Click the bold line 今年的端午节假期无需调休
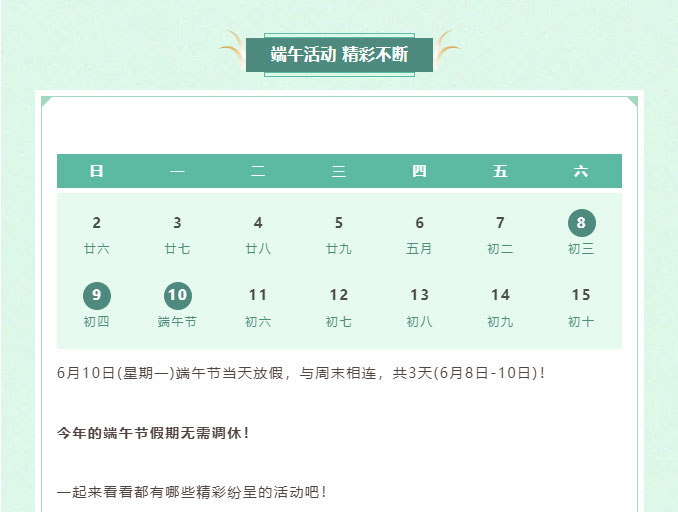Image resolution: width=678 pixels, height=512 pixels. point(154,433)
